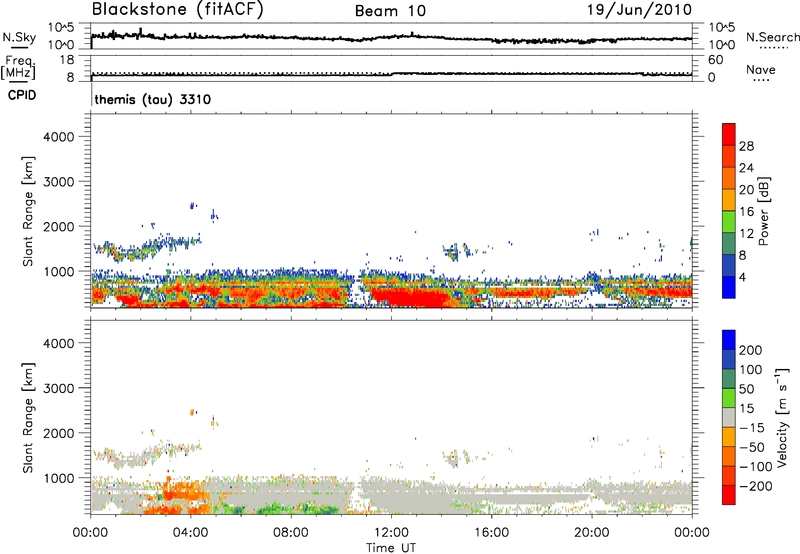Viewport: 800px width, 554px height.
Task: Click the 16 tick on power colorbar
Action: (x=746, y=212)
